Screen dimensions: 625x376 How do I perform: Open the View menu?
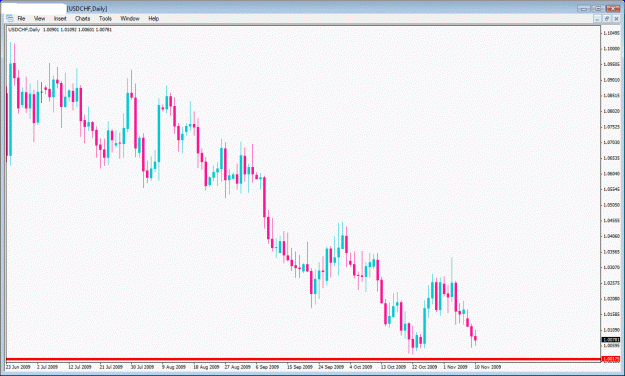coord(39,18)
